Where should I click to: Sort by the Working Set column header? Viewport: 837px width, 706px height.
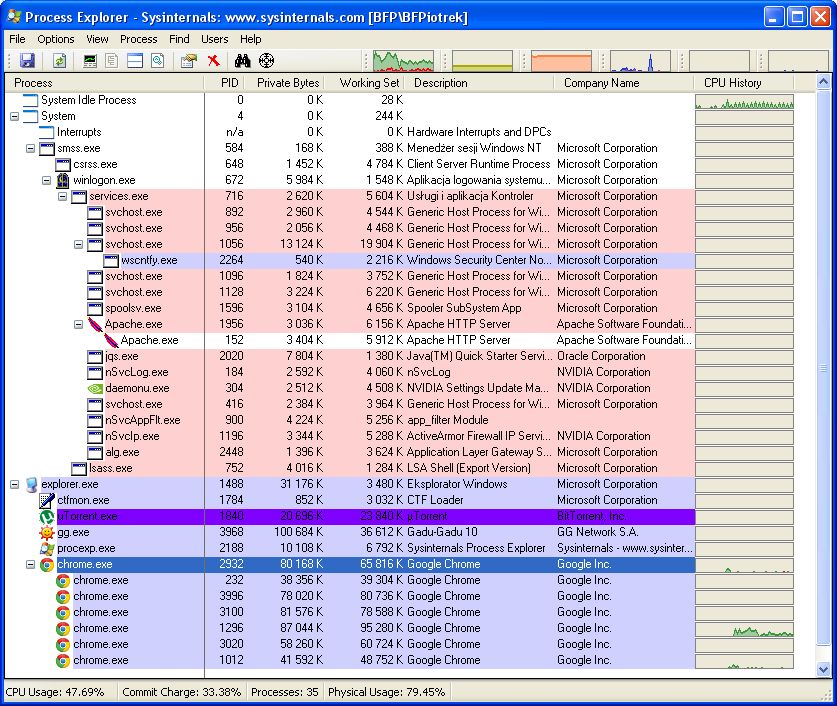coord(363,83)
